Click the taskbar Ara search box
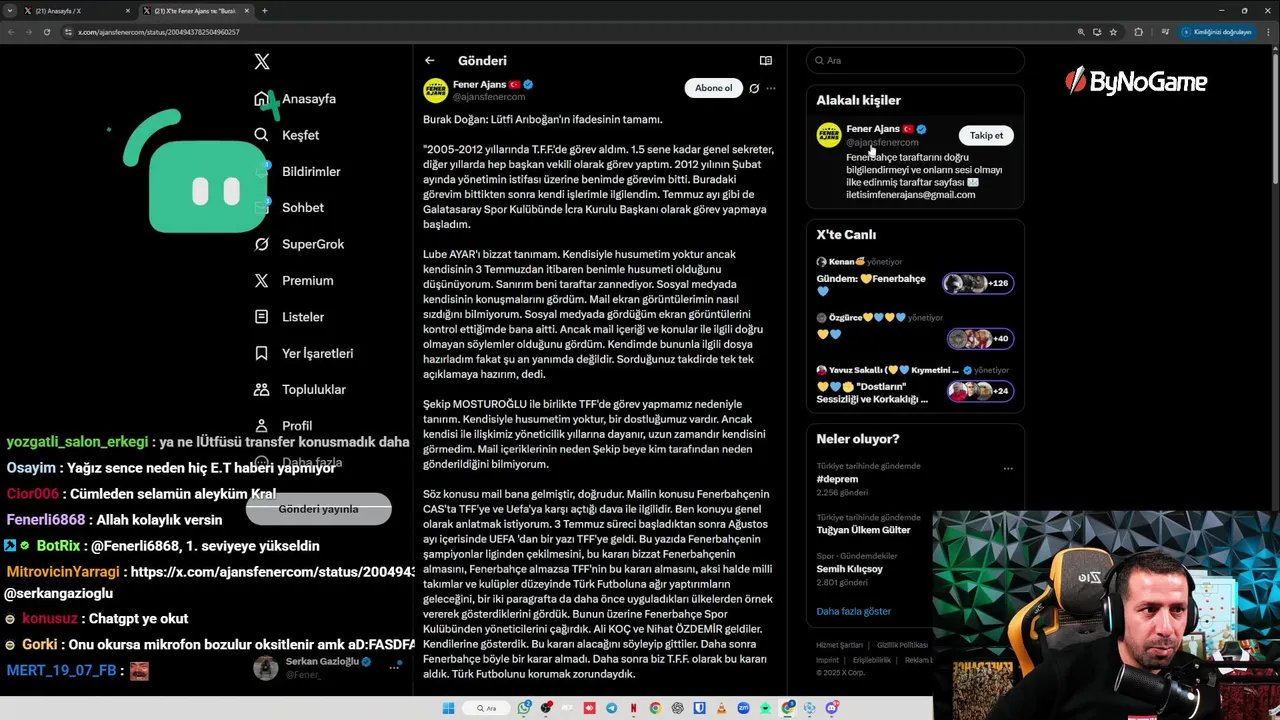Viewport: 1280px width, 720px height. (x=487, y=708)
